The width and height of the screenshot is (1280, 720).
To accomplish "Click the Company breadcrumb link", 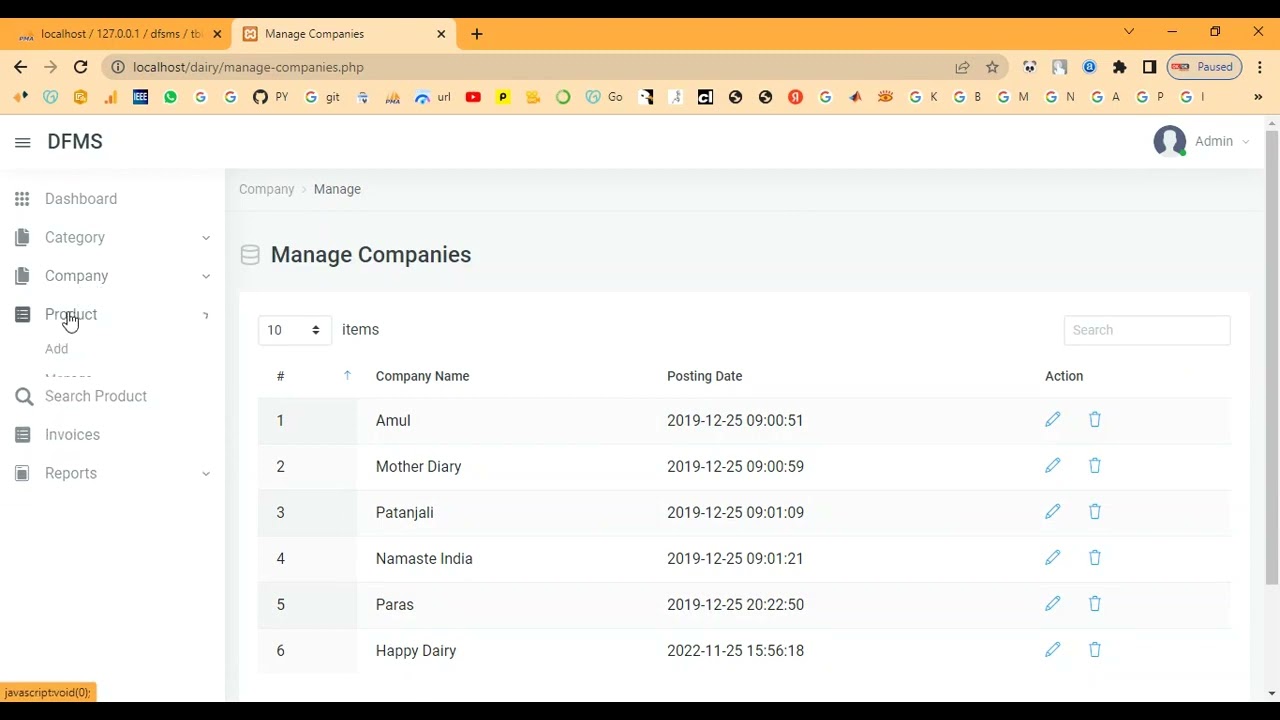I will click(266, 189).
